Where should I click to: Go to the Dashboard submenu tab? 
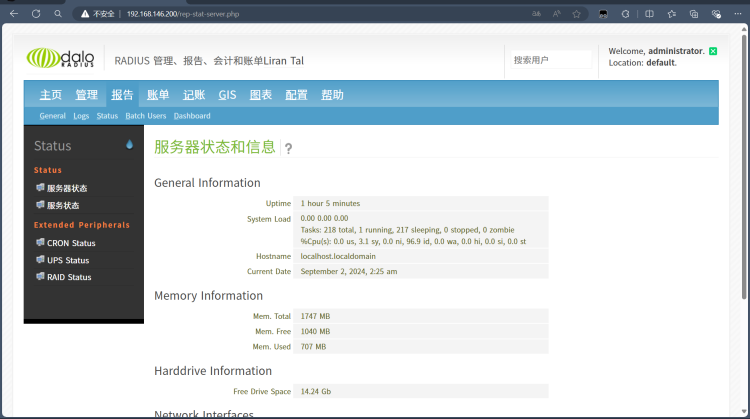[192, 116]
